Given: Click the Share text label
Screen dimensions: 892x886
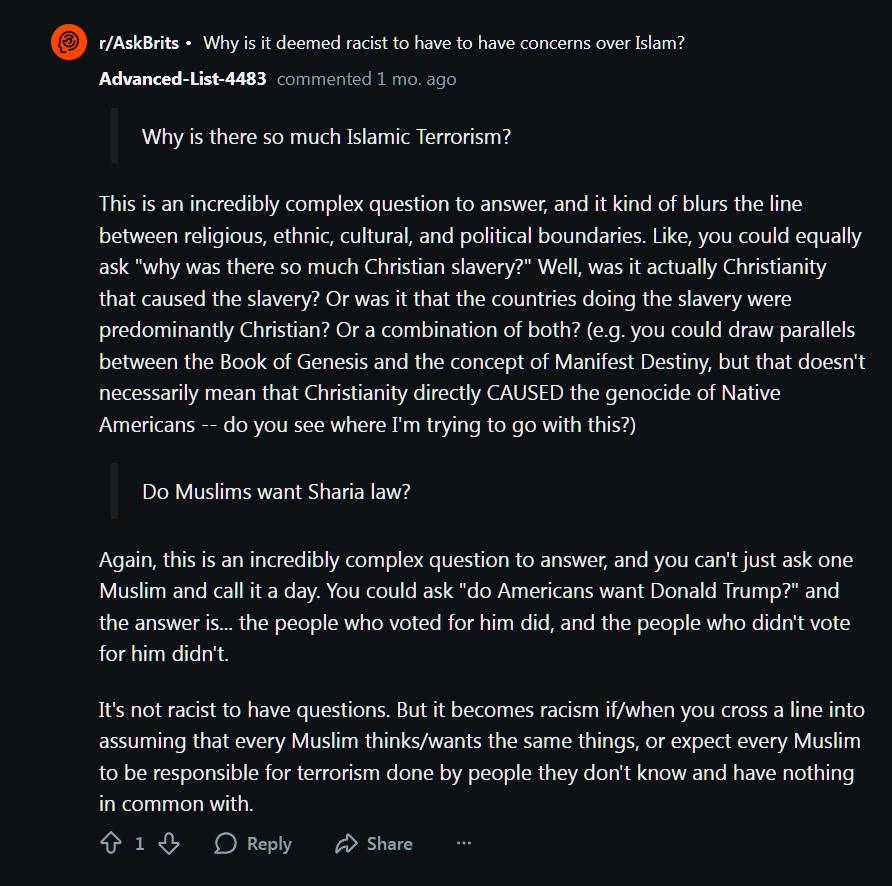Looking at the screenshot, I should pyautogui.click(x=389, y=843).
